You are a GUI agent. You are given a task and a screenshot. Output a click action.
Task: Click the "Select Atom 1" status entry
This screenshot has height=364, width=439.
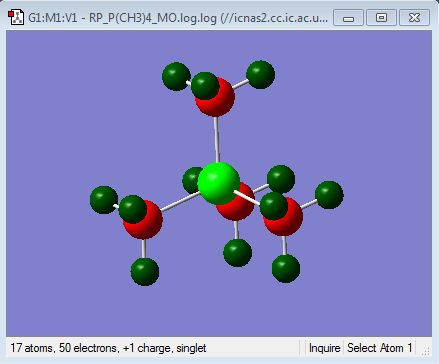click(x=380, y=348)
